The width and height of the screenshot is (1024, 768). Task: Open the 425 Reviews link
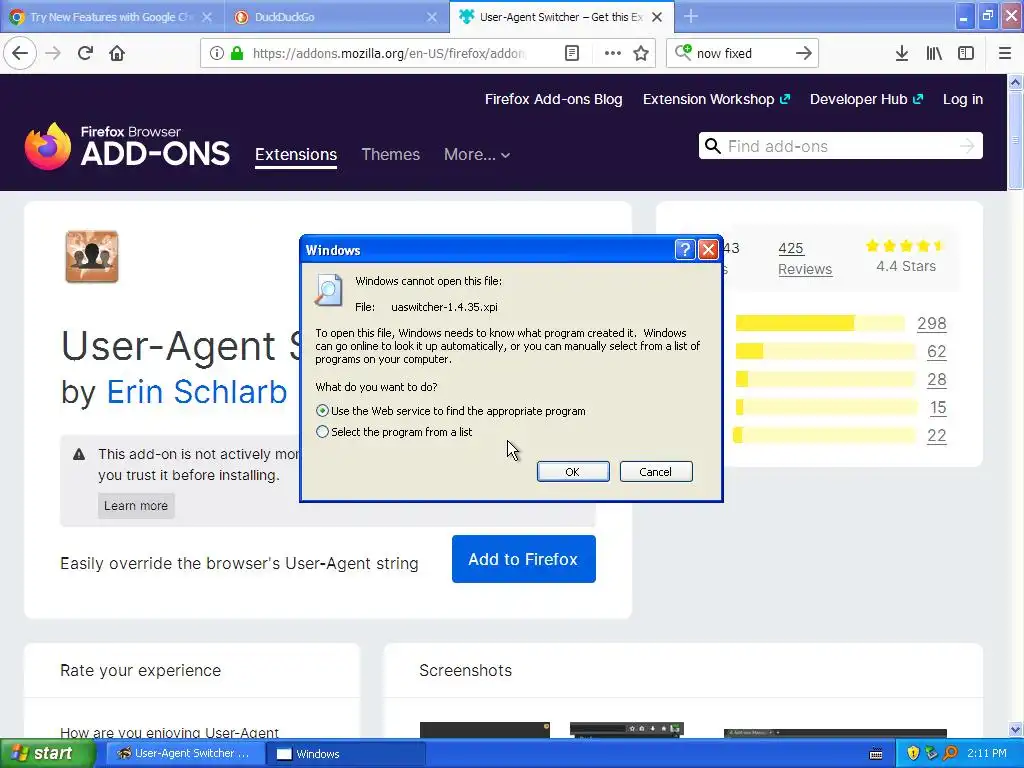(x=805, y=259)
